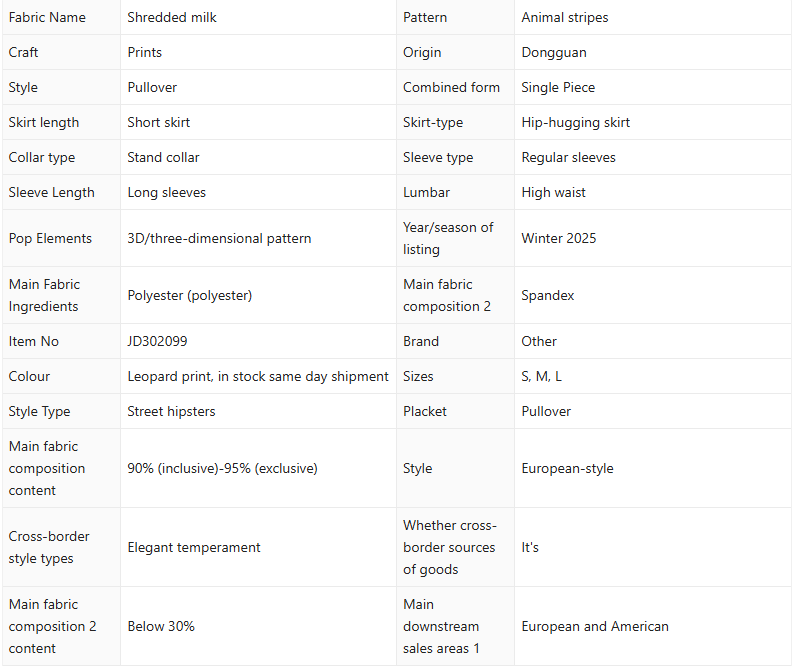The height and width of the screenshot is (666, 792).
Task: Click the "Street hipsters" style type cell
Action: (x=171, y=411)
